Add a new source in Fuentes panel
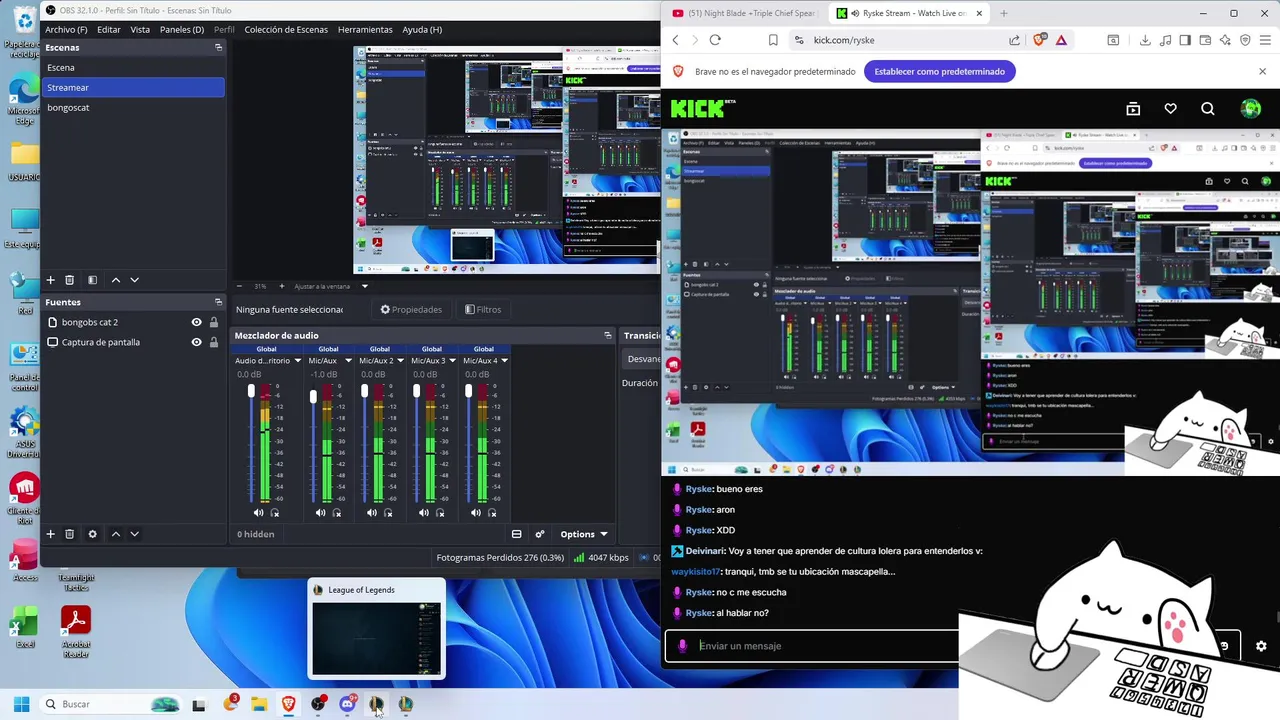This screenshot has height=720, width=1280. pos(50,534)
